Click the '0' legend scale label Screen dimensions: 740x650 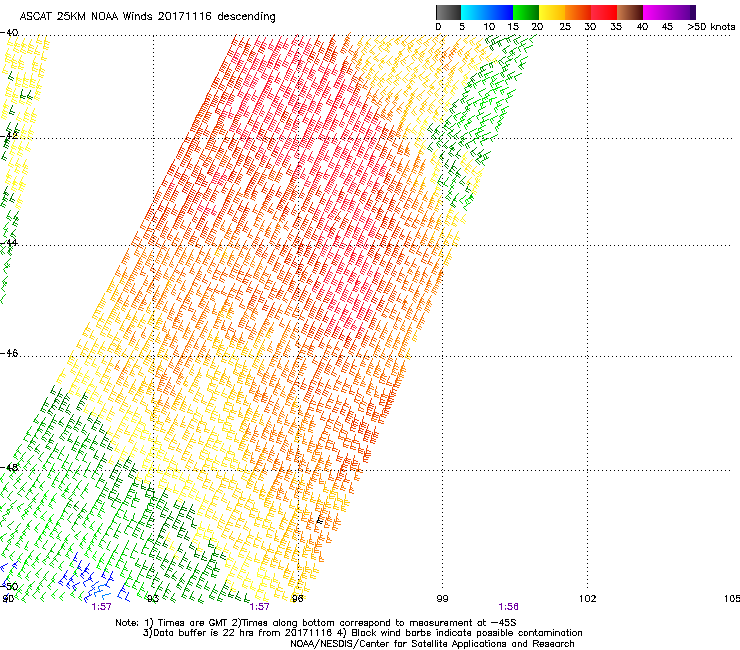point(438,27)
